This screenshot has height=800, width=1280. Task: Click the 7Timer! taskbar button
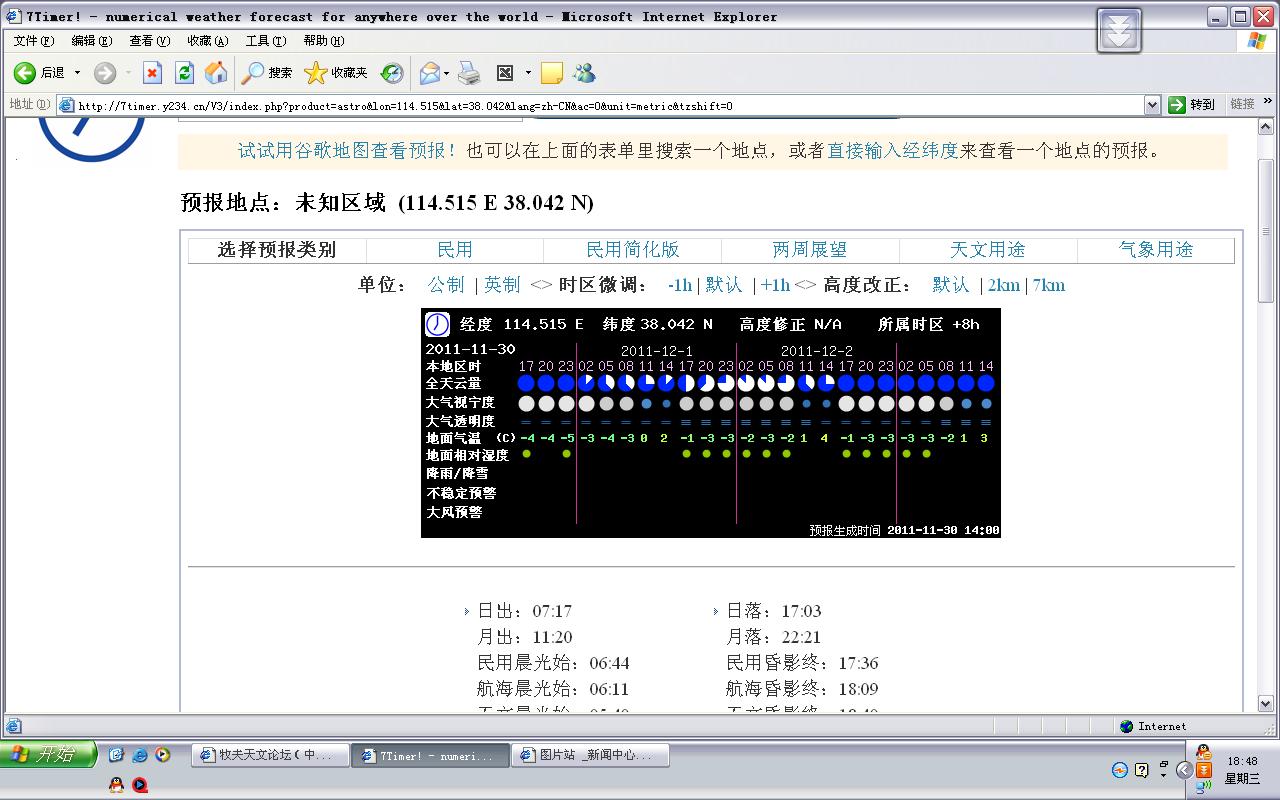click(430, 756)
